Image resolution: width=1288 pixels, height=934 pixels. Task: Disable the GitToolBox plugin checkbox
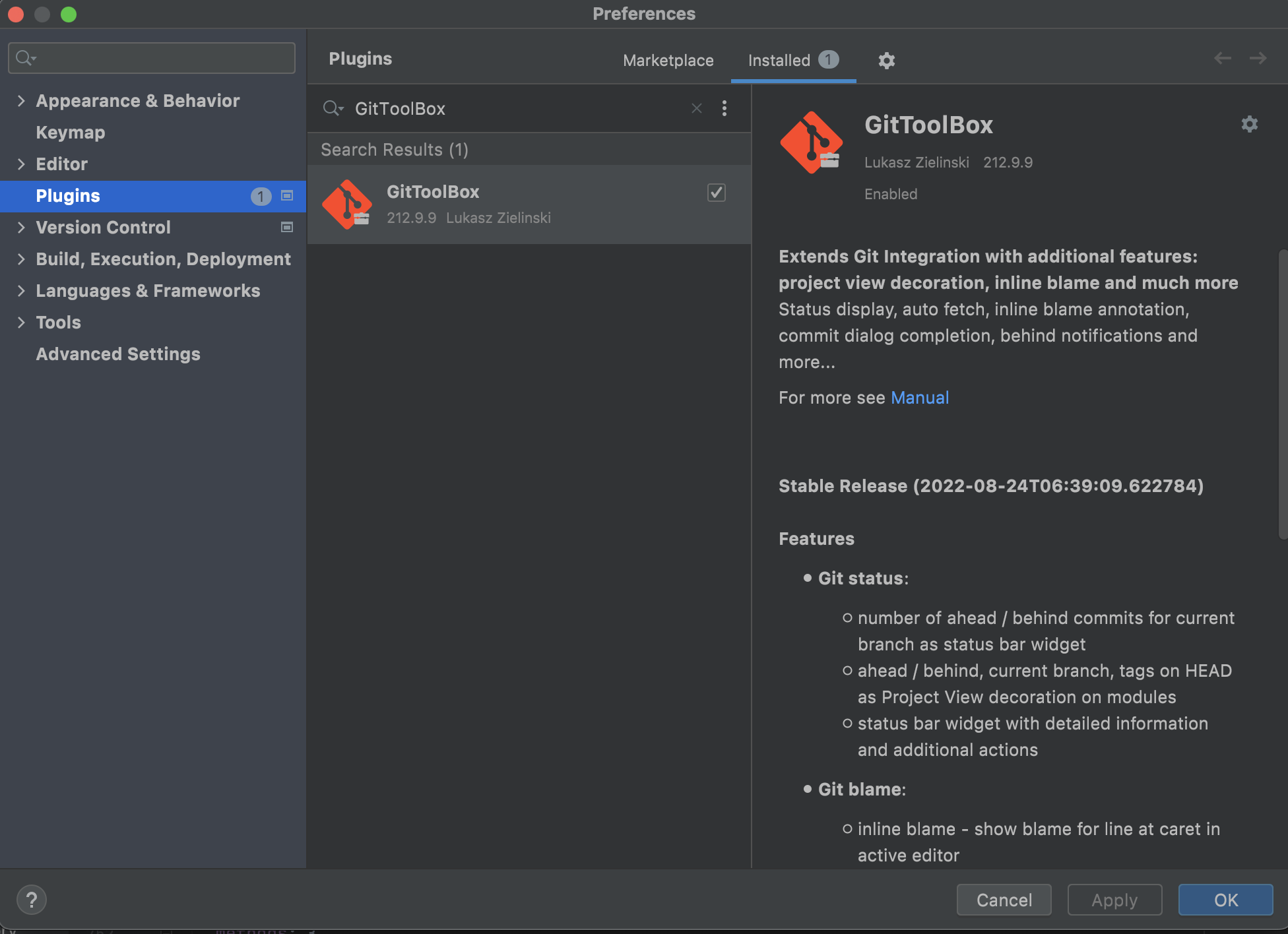[x=716, y=193]
